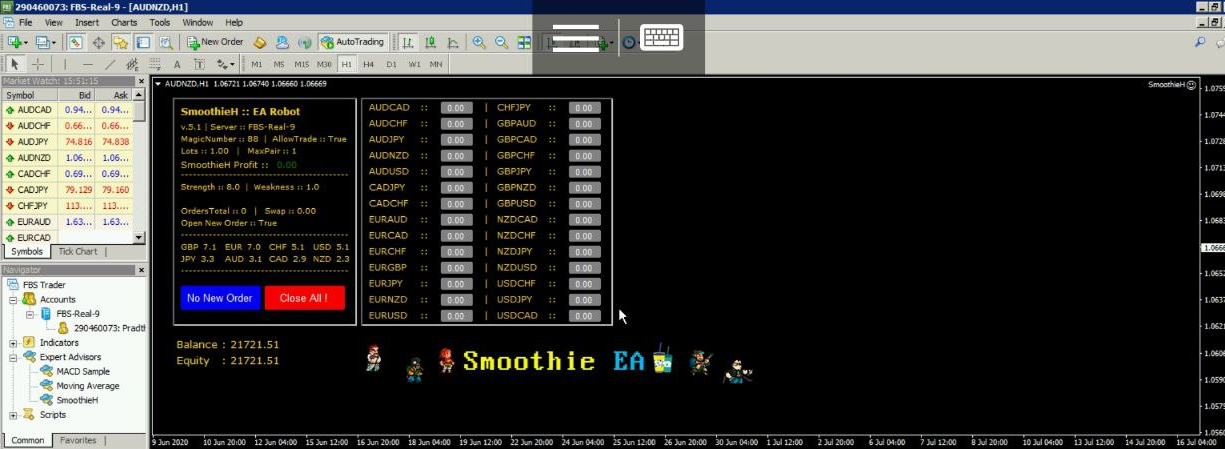The image size is (1225, 449).
Task: Zoom out on the chart
Action: tap(501, 42)
